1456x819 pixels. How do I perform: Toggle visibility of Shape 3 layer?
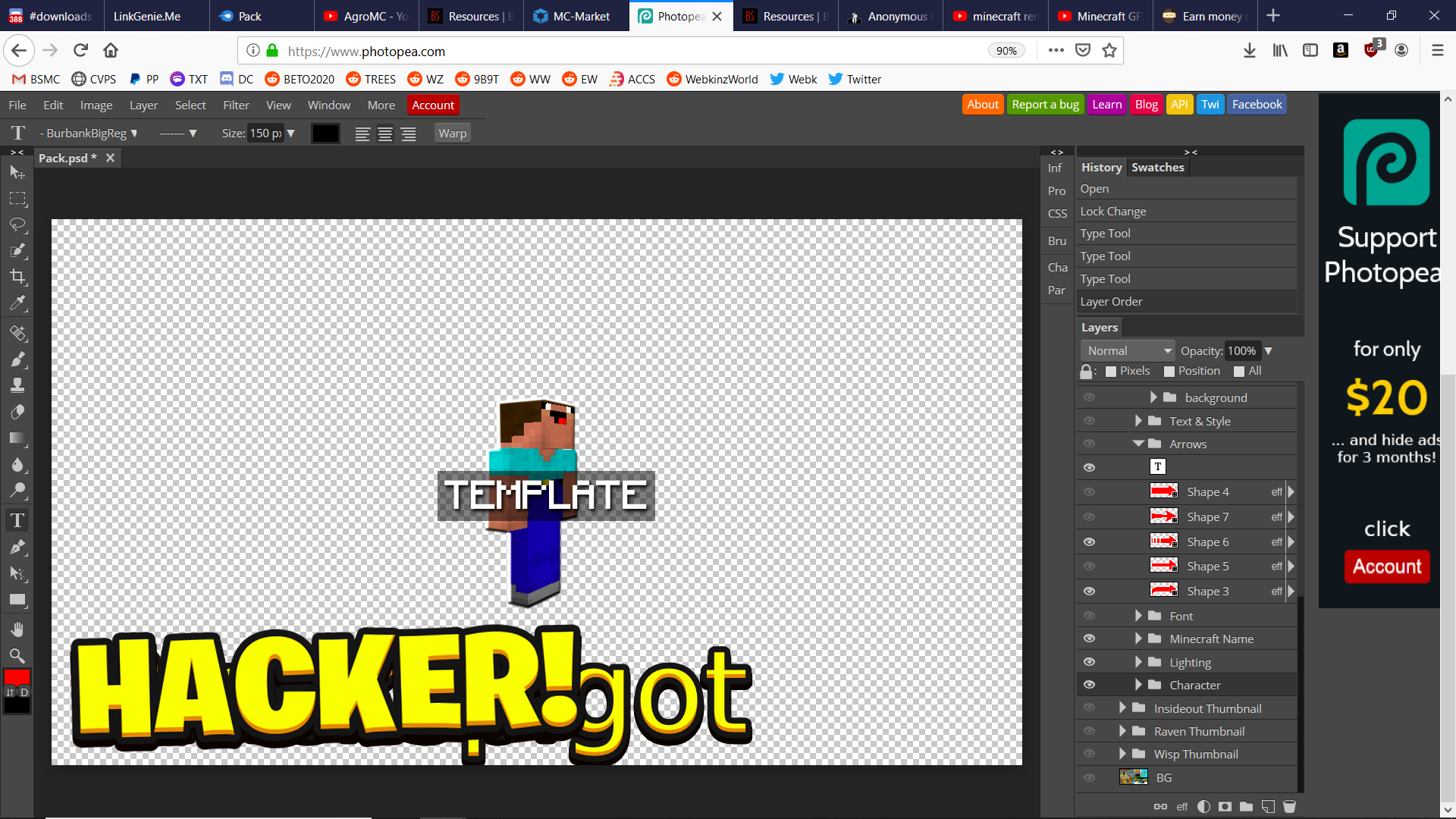pos(1089,591)
